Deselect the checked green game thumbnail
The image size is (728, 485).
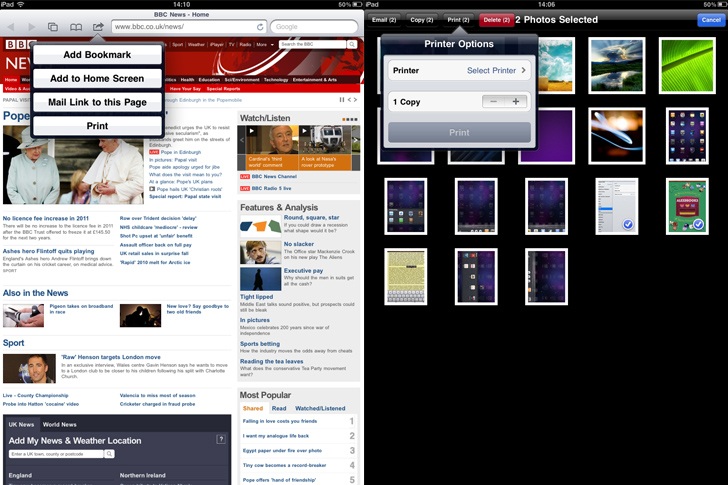(687, 206)
